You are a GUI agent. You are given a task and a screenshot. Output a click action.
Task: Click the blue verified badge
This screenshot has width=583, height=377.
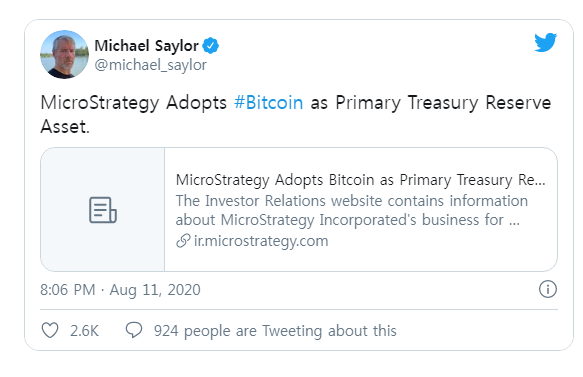pyautogui.click(x=210, y=46)
